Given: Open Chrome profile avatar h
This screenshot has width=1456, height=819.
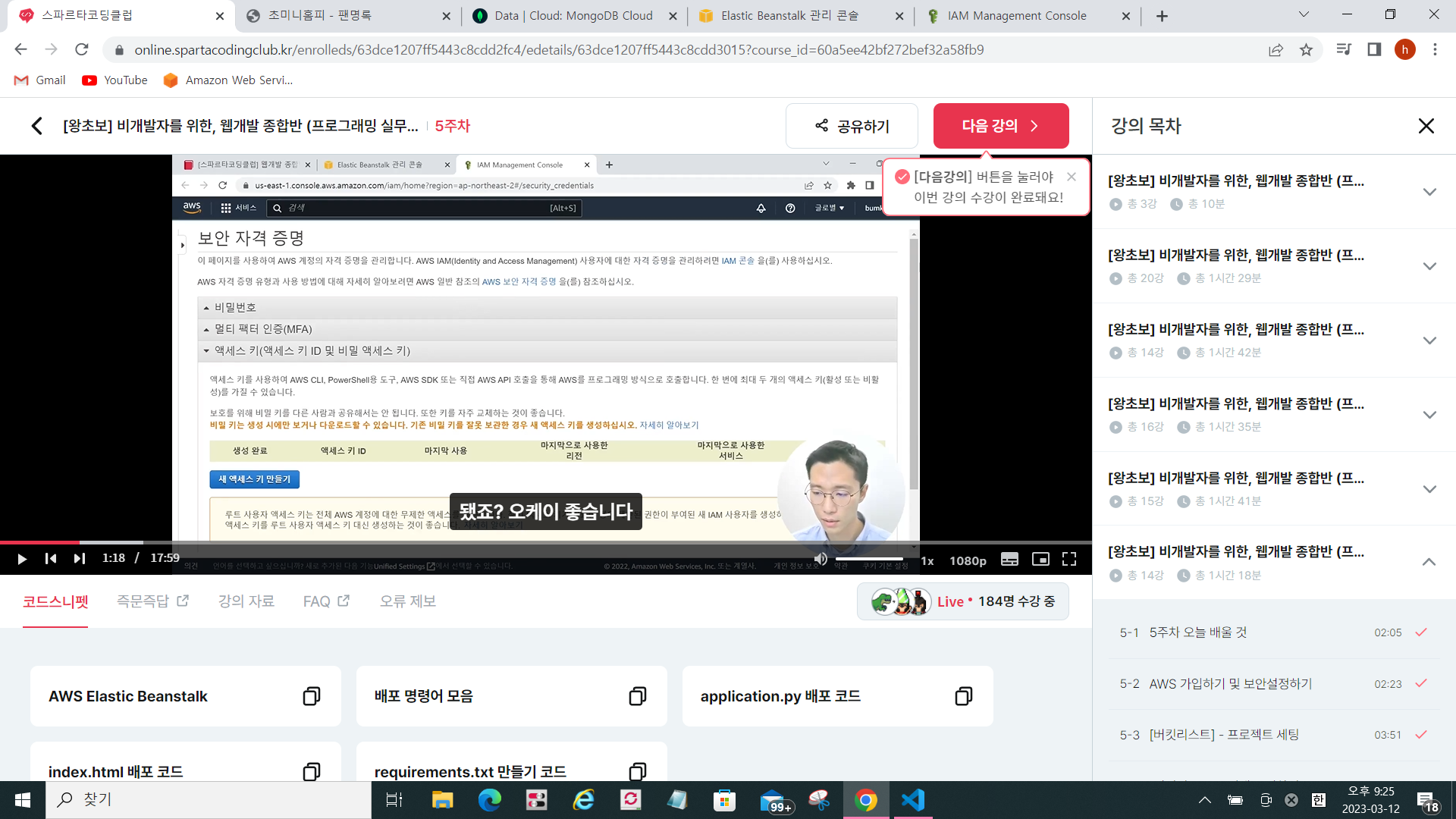Looking at the screenshot, I should coord(1404,50).
